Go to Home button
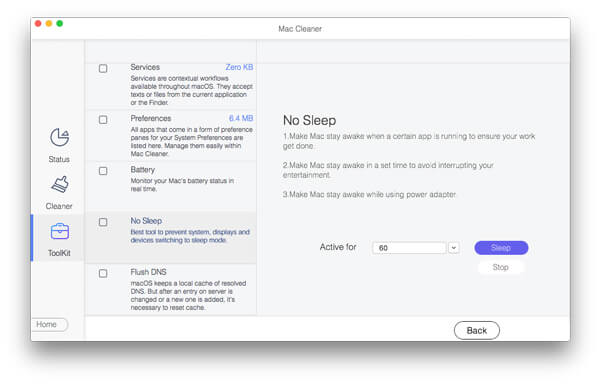 click(x=49, y=325)
